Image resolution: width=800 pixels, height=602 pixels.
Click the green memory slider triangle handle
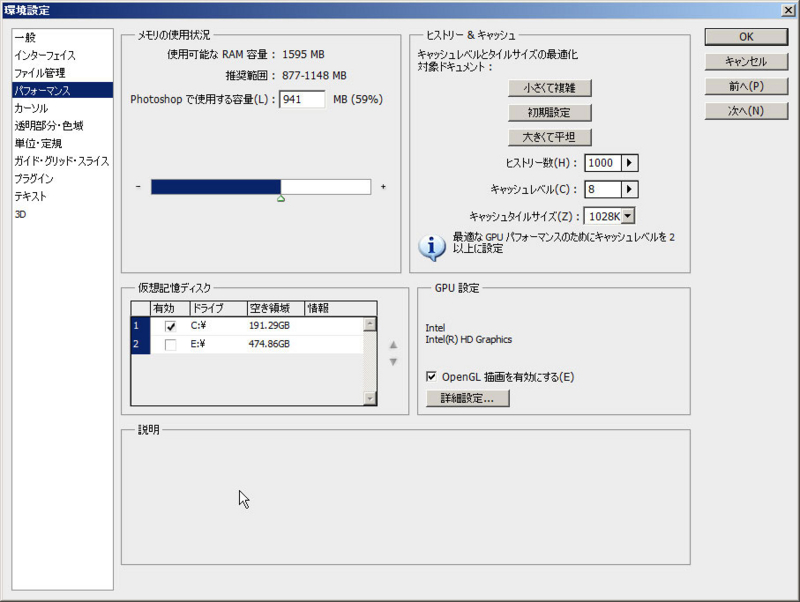point(281,198)
